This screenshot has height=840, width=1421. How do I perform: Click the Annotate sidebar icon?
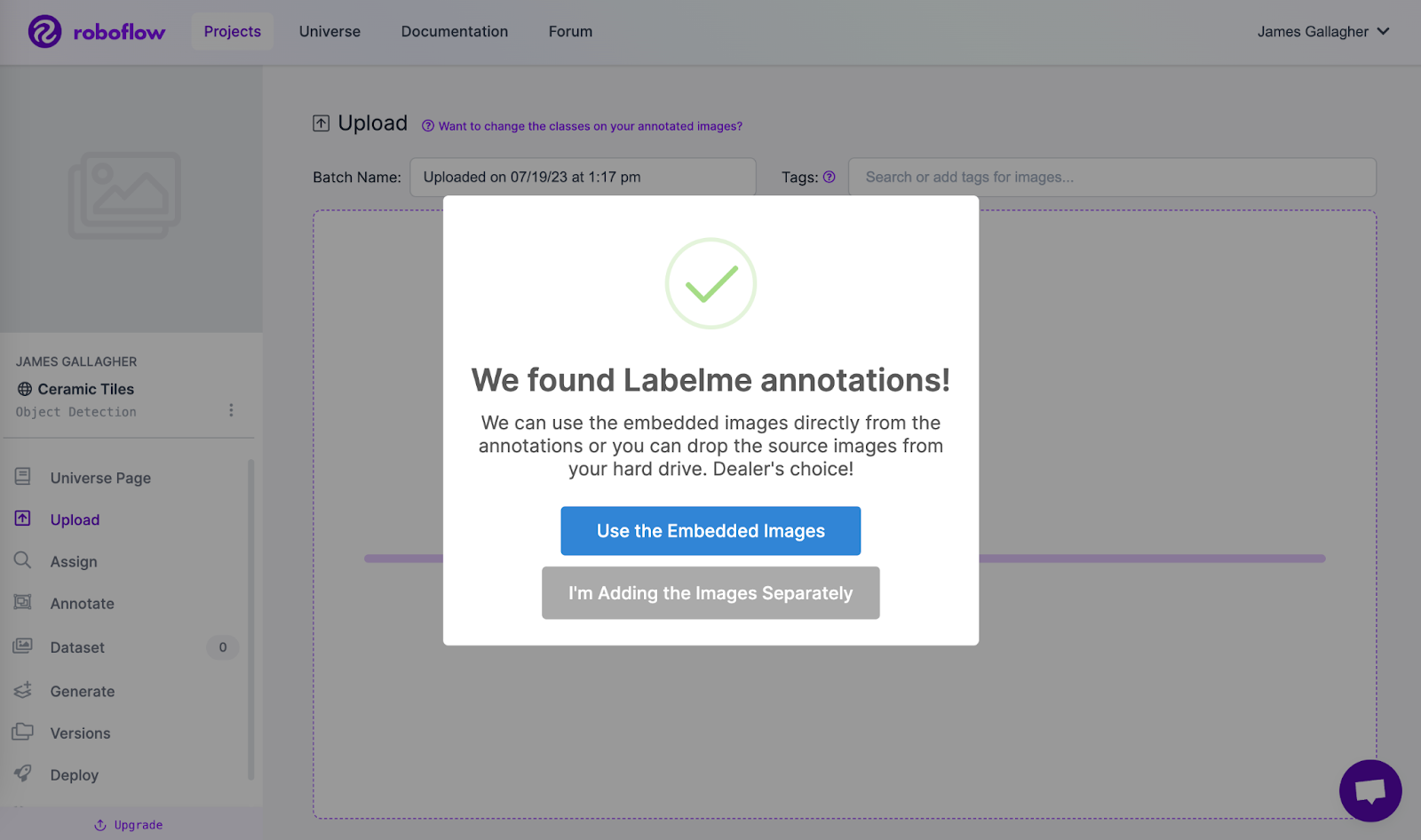pos(23,603)
